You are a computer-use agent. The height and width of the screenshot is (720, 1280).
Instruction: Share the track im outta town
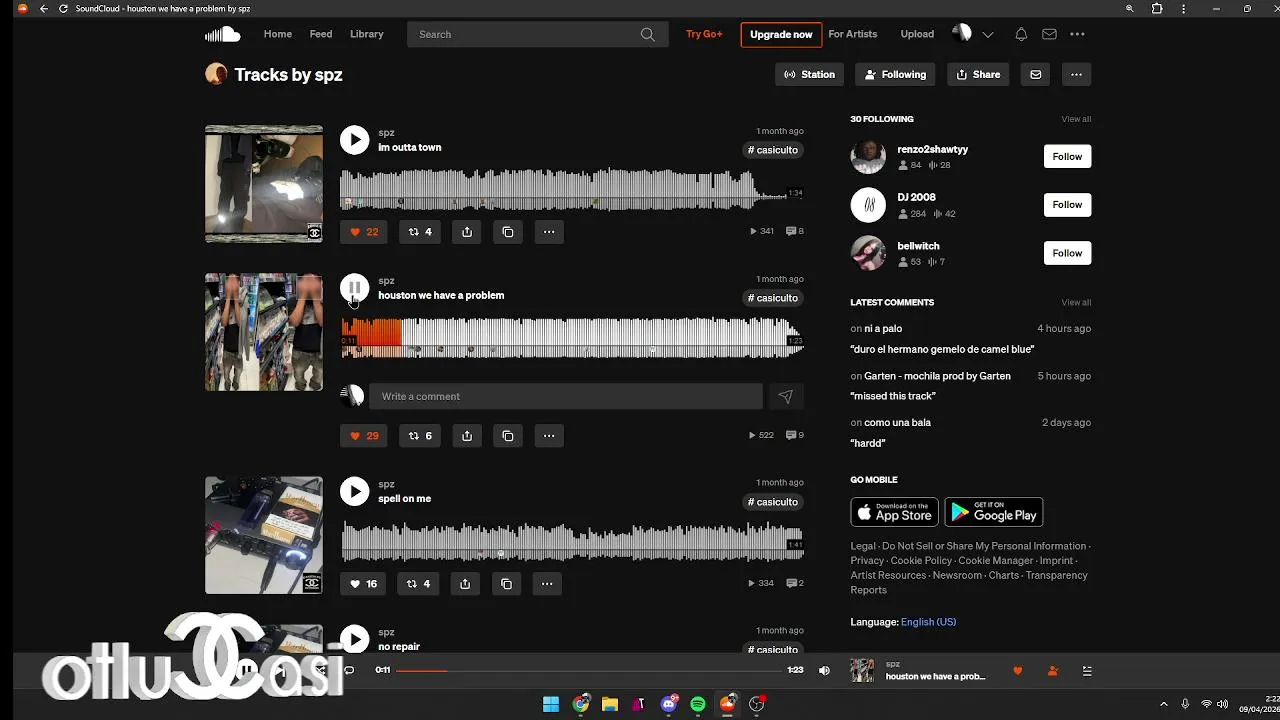pos(467,232)
